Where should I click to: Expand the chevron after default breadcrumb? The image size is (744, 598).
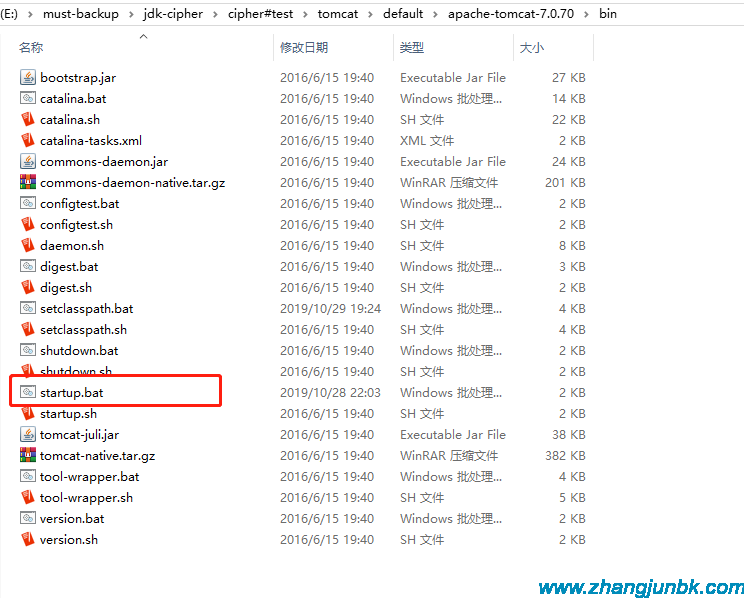pyautogui.click(x=436, y=14)
